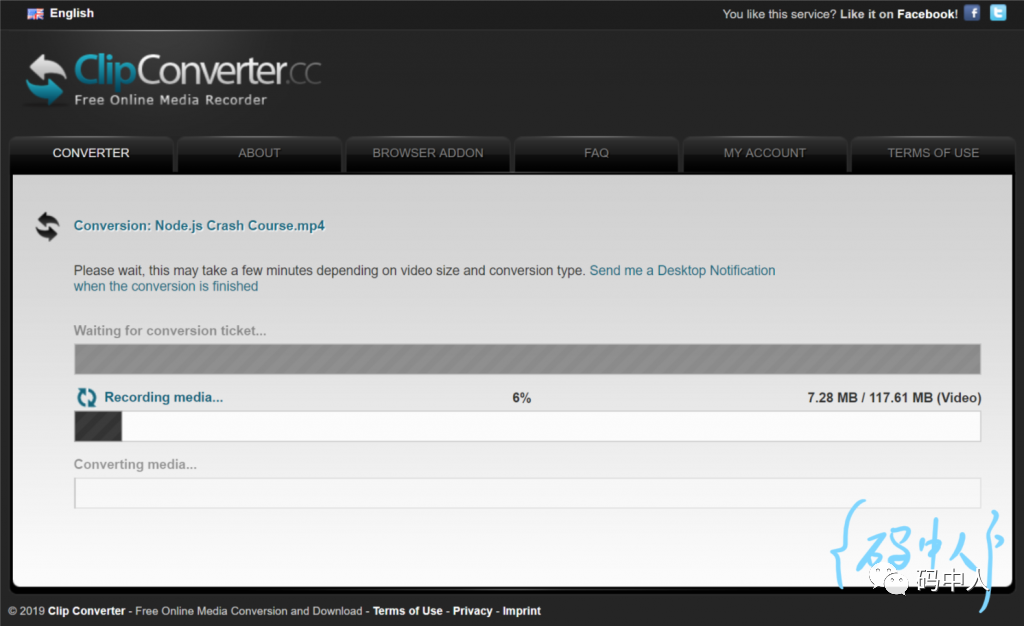Click the Facebook icon in the header
Image resolution: width=1024 pixels, height=626 pixels.
(x=972, y=13)
